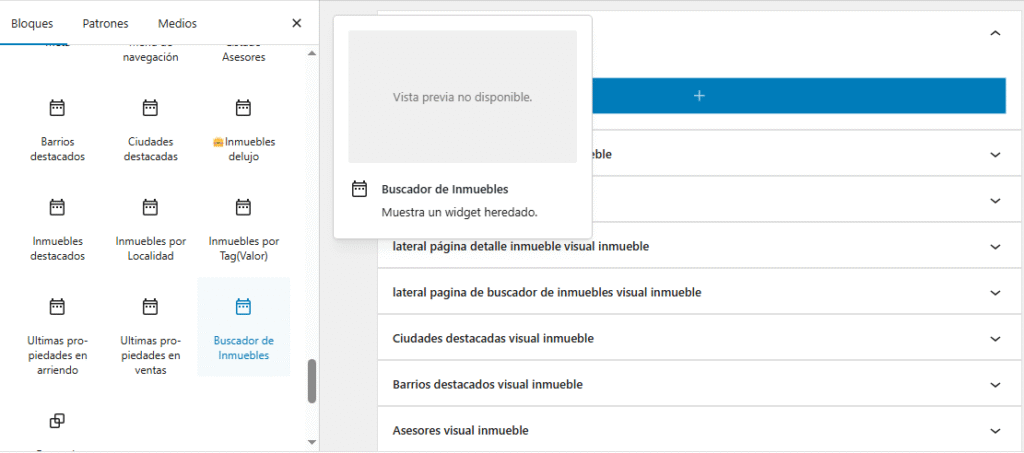This screenshot has width=1024, height=453.
Task: Click the block list scrollbar thumb
Action: coord(312,381)
